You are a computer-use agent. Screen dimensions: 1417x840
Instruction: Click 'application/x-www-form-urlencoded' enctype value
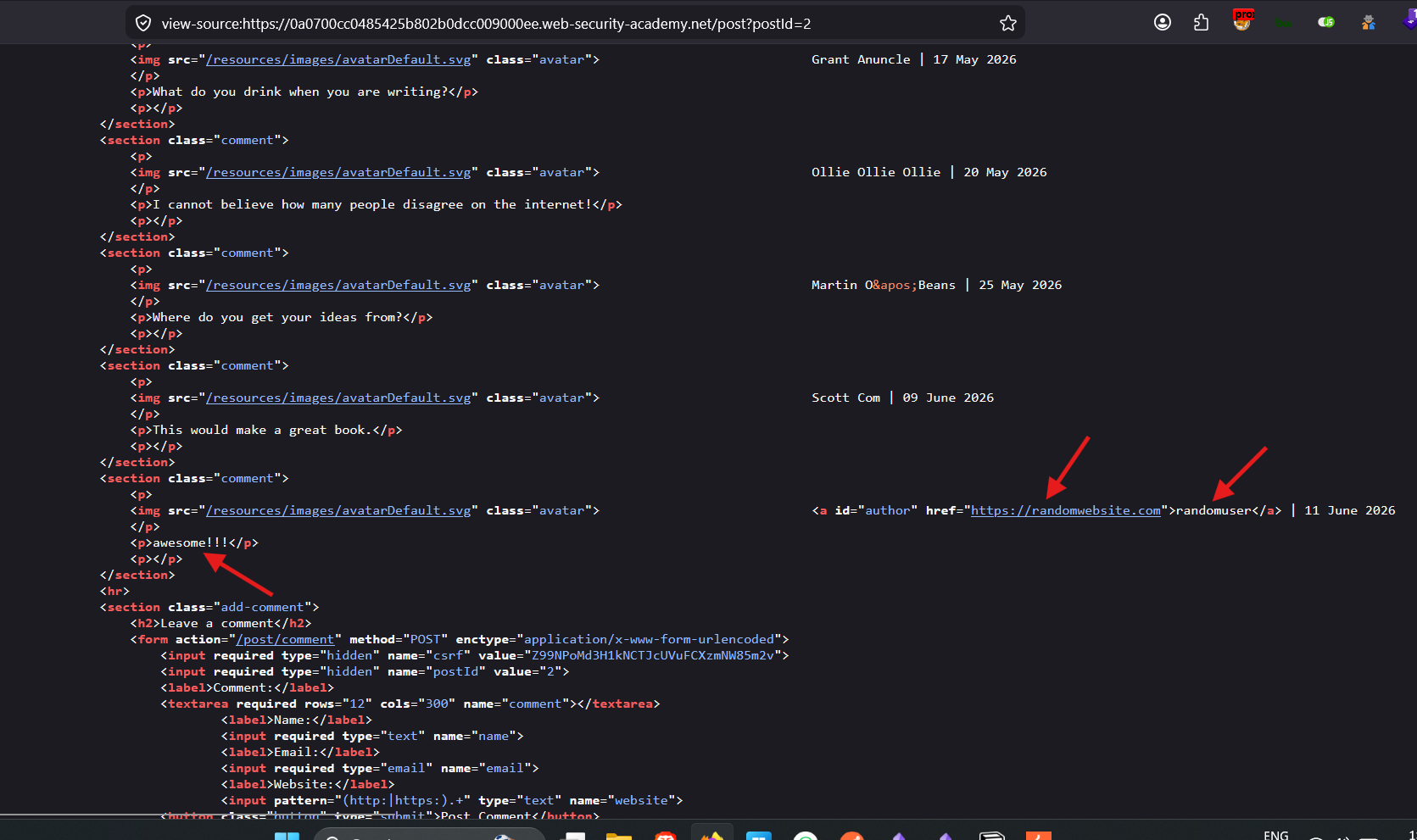point(650,639)
